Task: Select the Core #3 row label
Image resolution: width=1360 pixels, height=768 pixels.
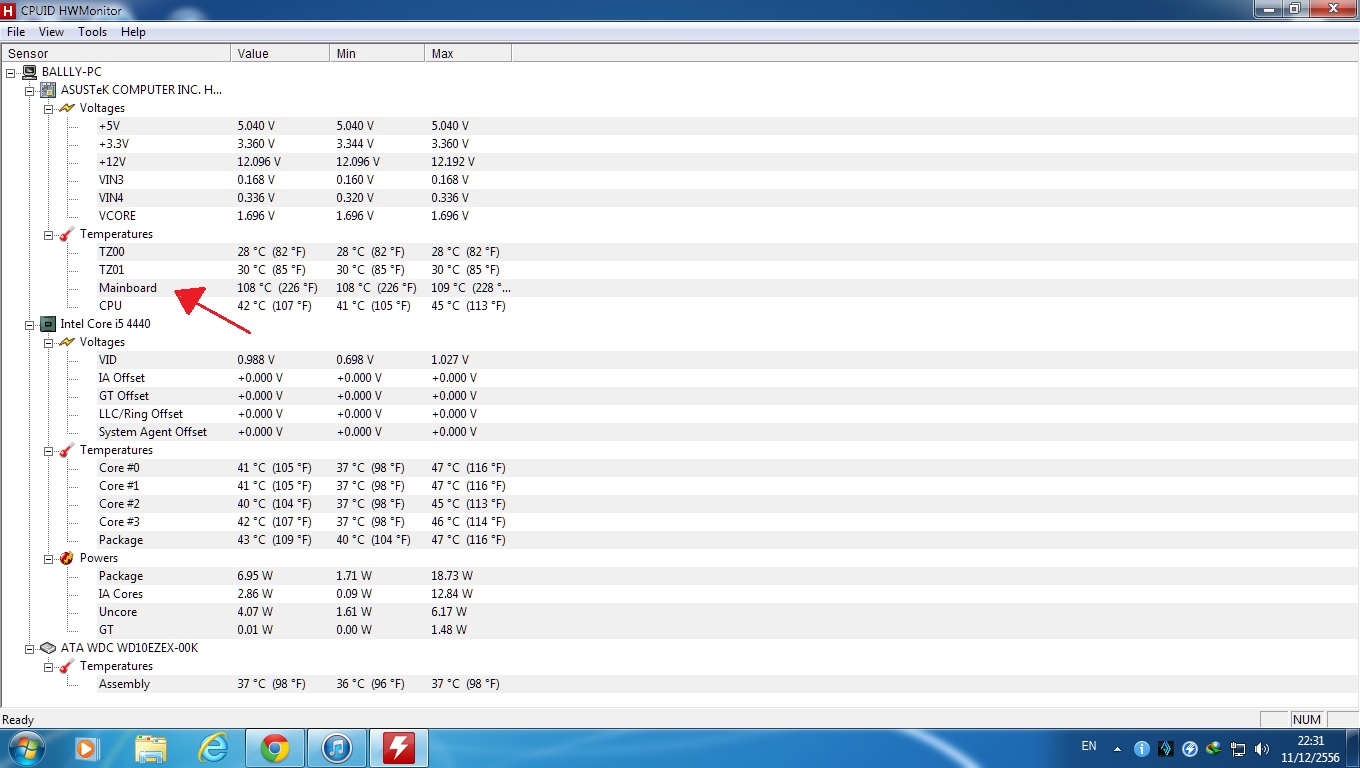Action: 119,522
